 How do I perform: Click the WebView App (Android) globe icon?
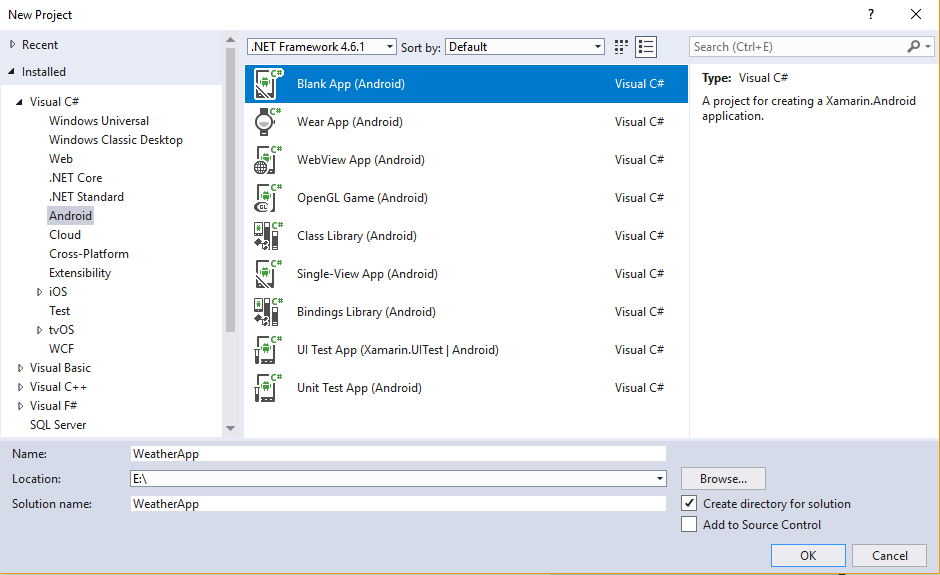click(267, 159)
